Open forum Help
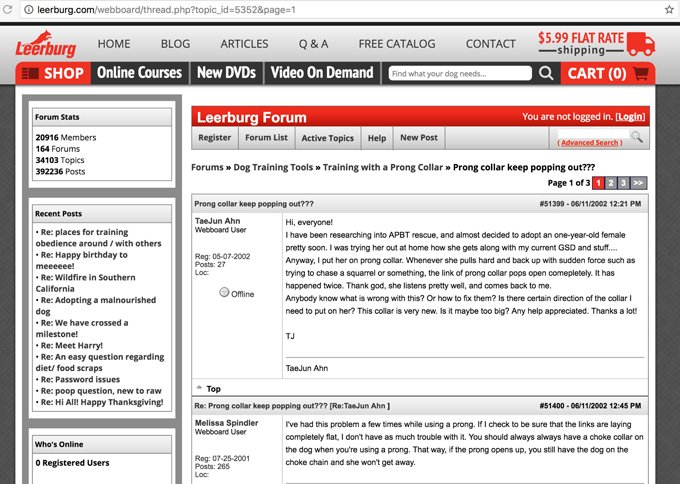Image resolution: width=680 pixels, height=484 pixels. 377,137
